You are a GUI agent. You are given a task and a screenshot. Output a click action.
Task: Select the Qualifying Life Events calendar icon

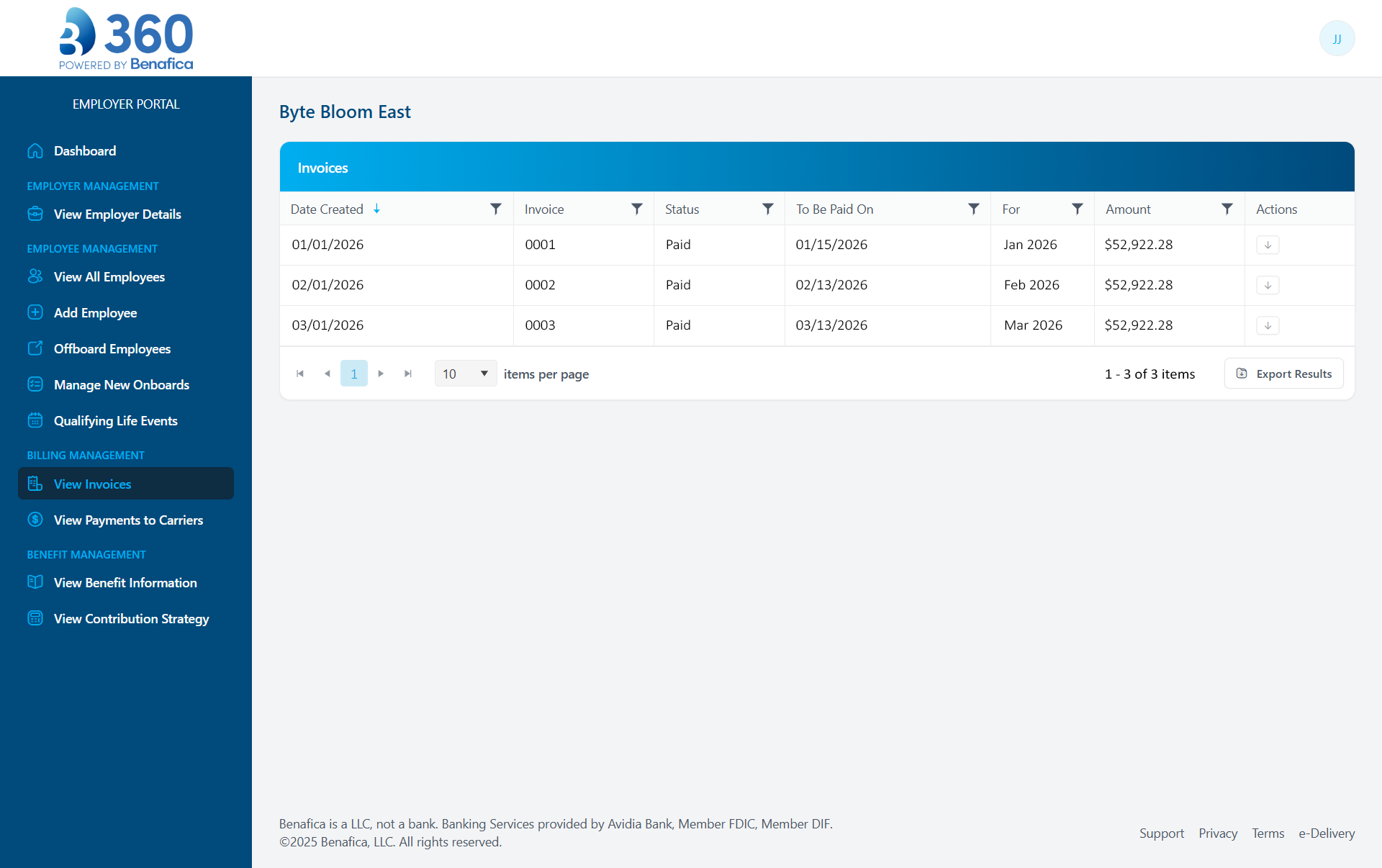(x=35, y=420)
